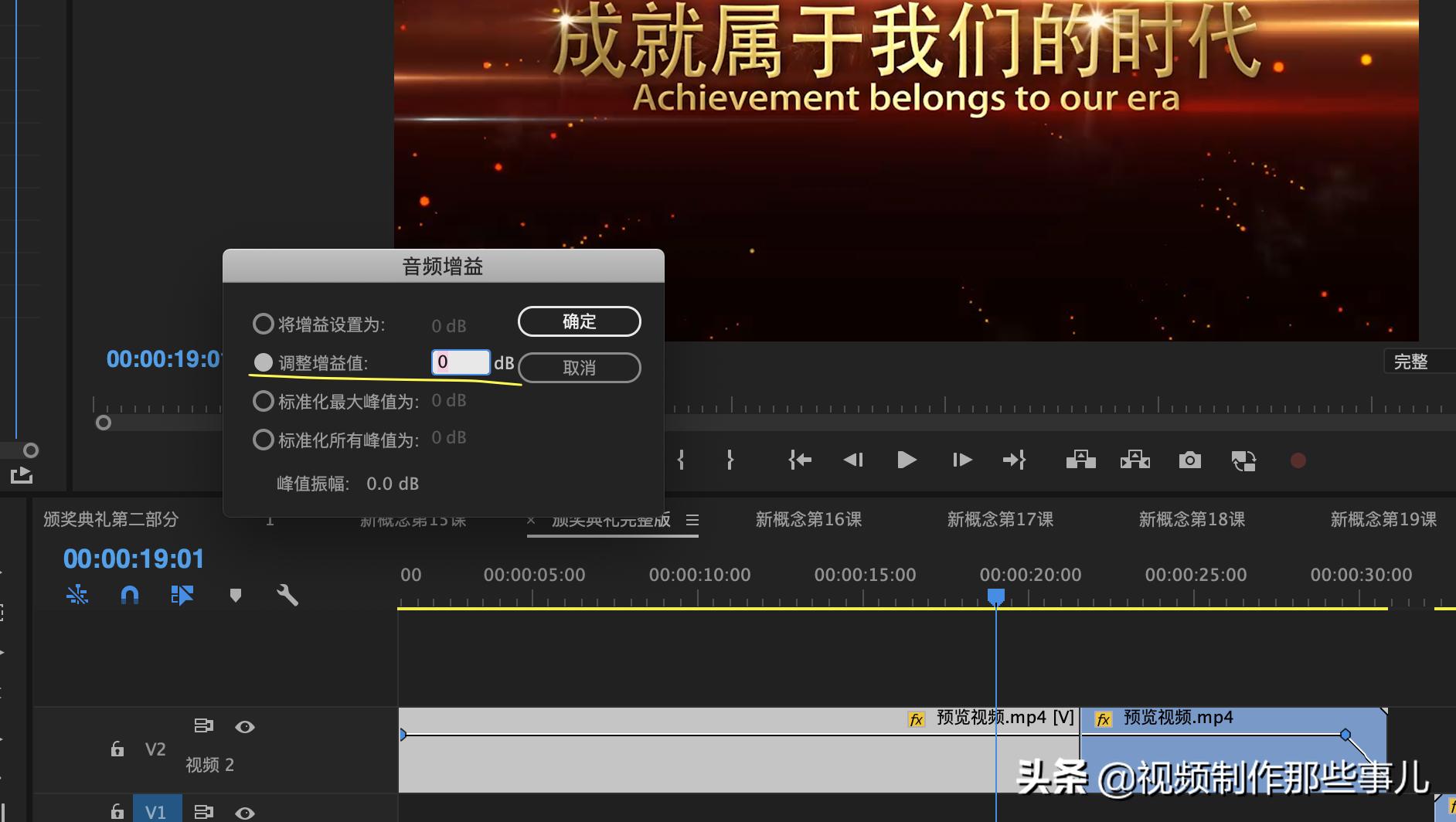The width and height of the screenshot is (1456, 822).
Task: Open the 颁奖典礼完整版 panel menu
Action: 693,520
